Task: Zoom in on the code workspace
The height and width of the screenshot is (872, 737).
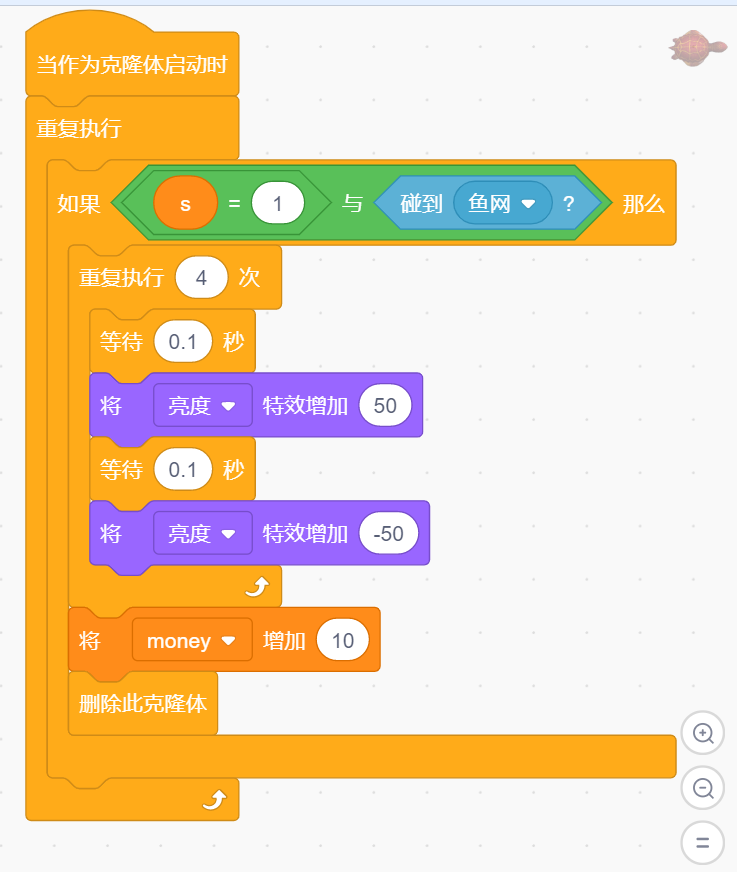Action: [703, 733]
